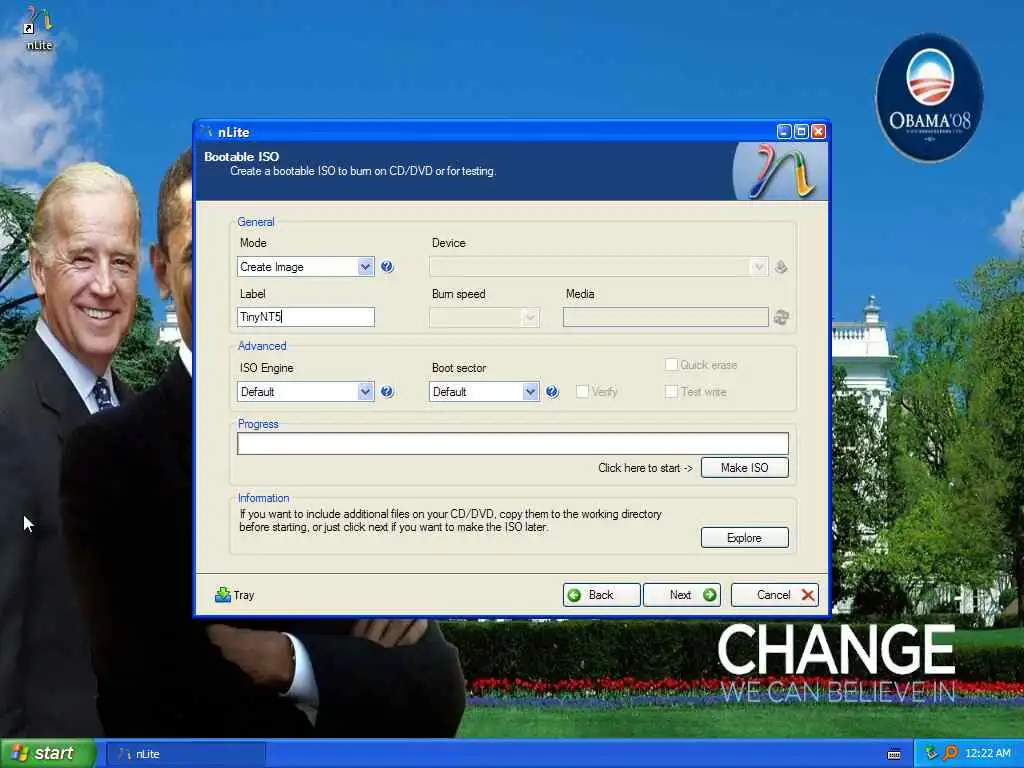Click the Progress bar
1024x768 pixels.
pos(513,443)
